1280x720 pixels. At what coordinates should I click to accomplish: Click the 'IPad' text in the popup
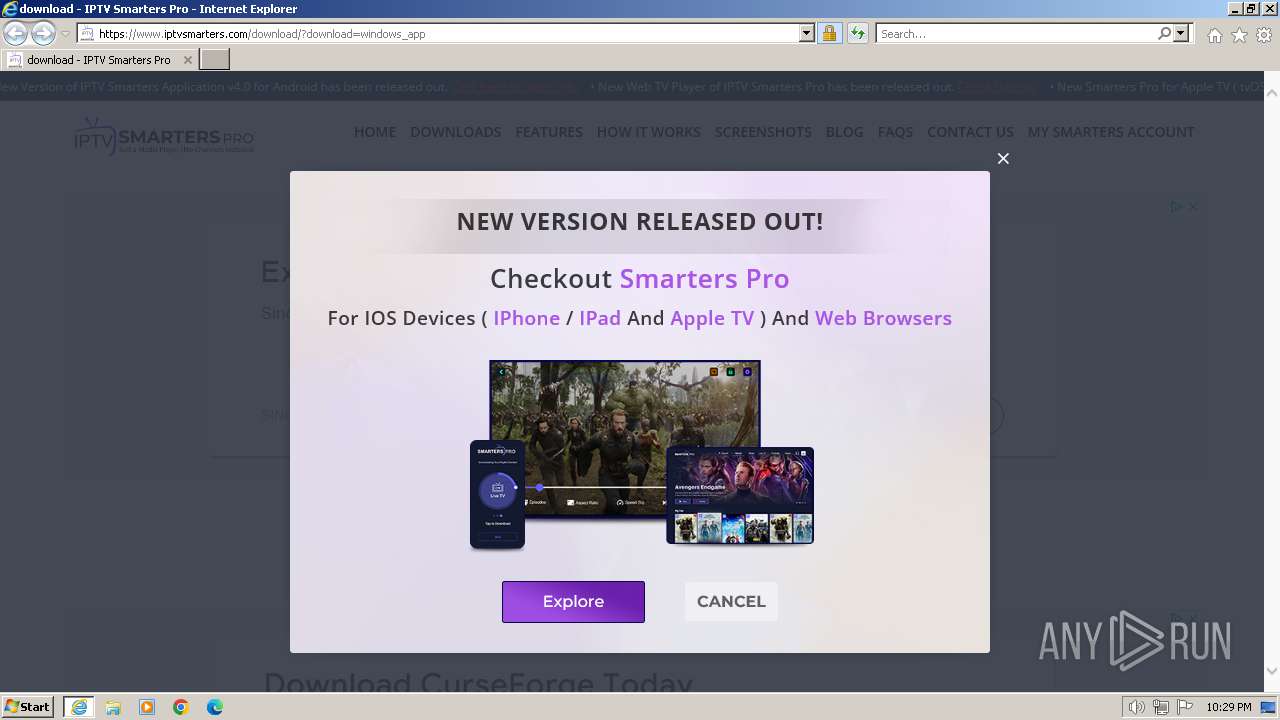tap(600, 318)
